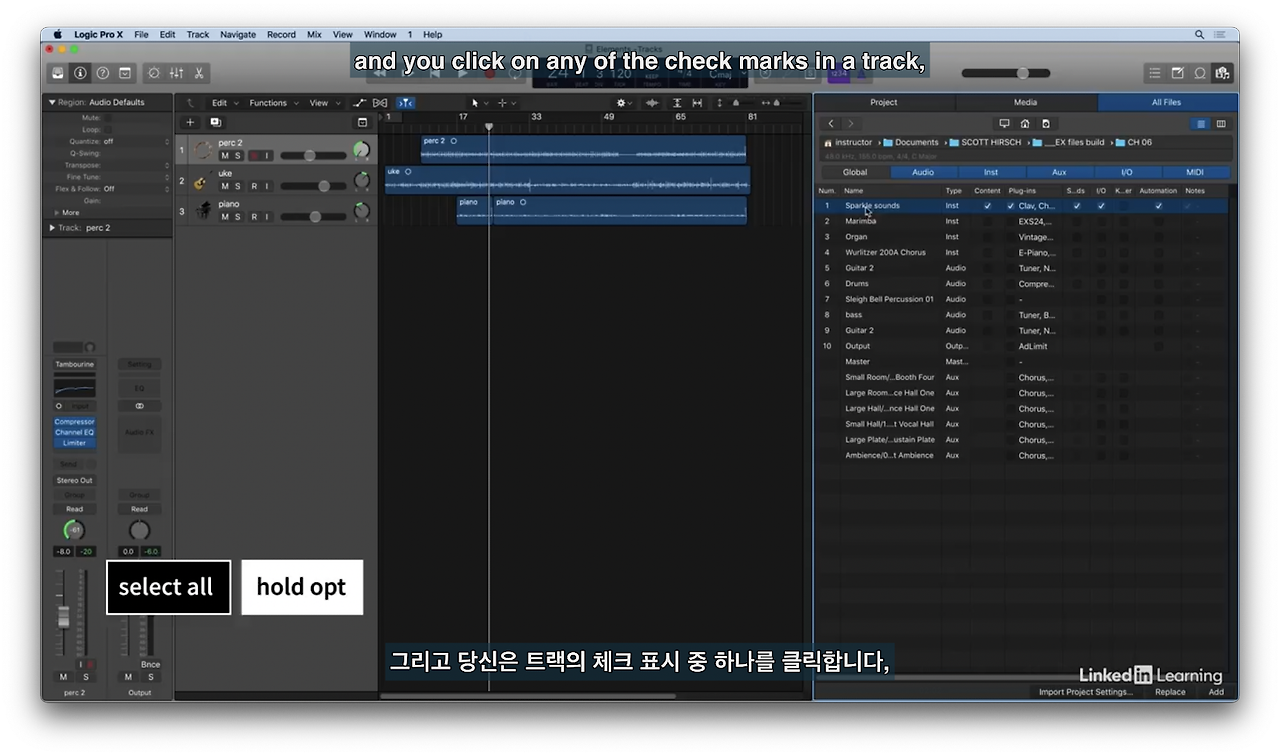This screenshot has height=756, width=1280.
Task: Go to Home folder in browser
Action: pyautogui.click(x=1025, y=124)
